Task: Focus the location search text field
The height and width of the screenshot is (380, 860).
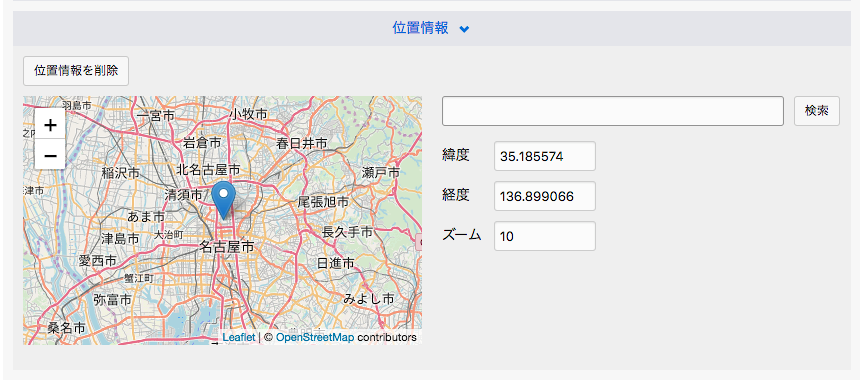Action: [613, 111]
